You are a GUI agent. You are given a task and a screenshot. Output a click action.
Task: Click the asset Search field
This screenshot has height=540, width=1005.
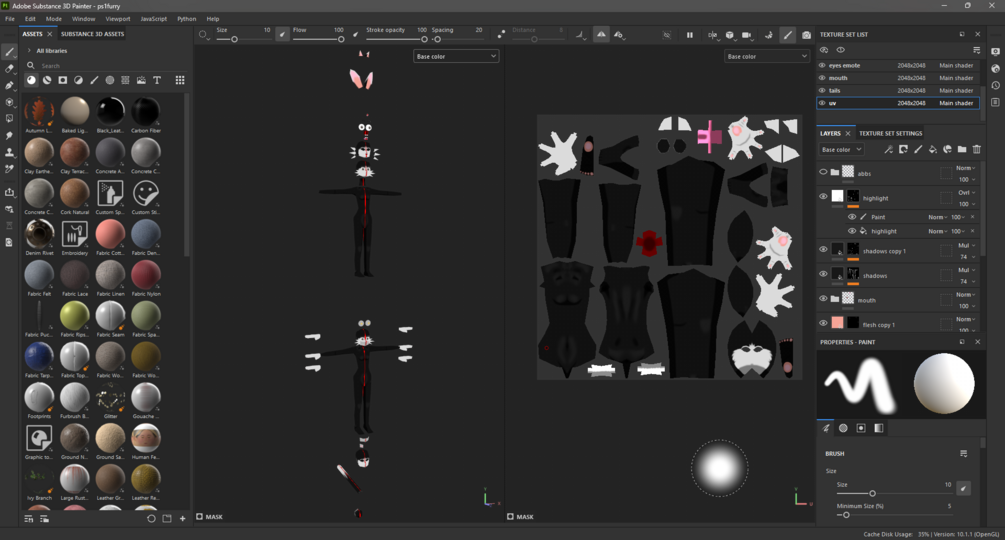click(106, 65)
